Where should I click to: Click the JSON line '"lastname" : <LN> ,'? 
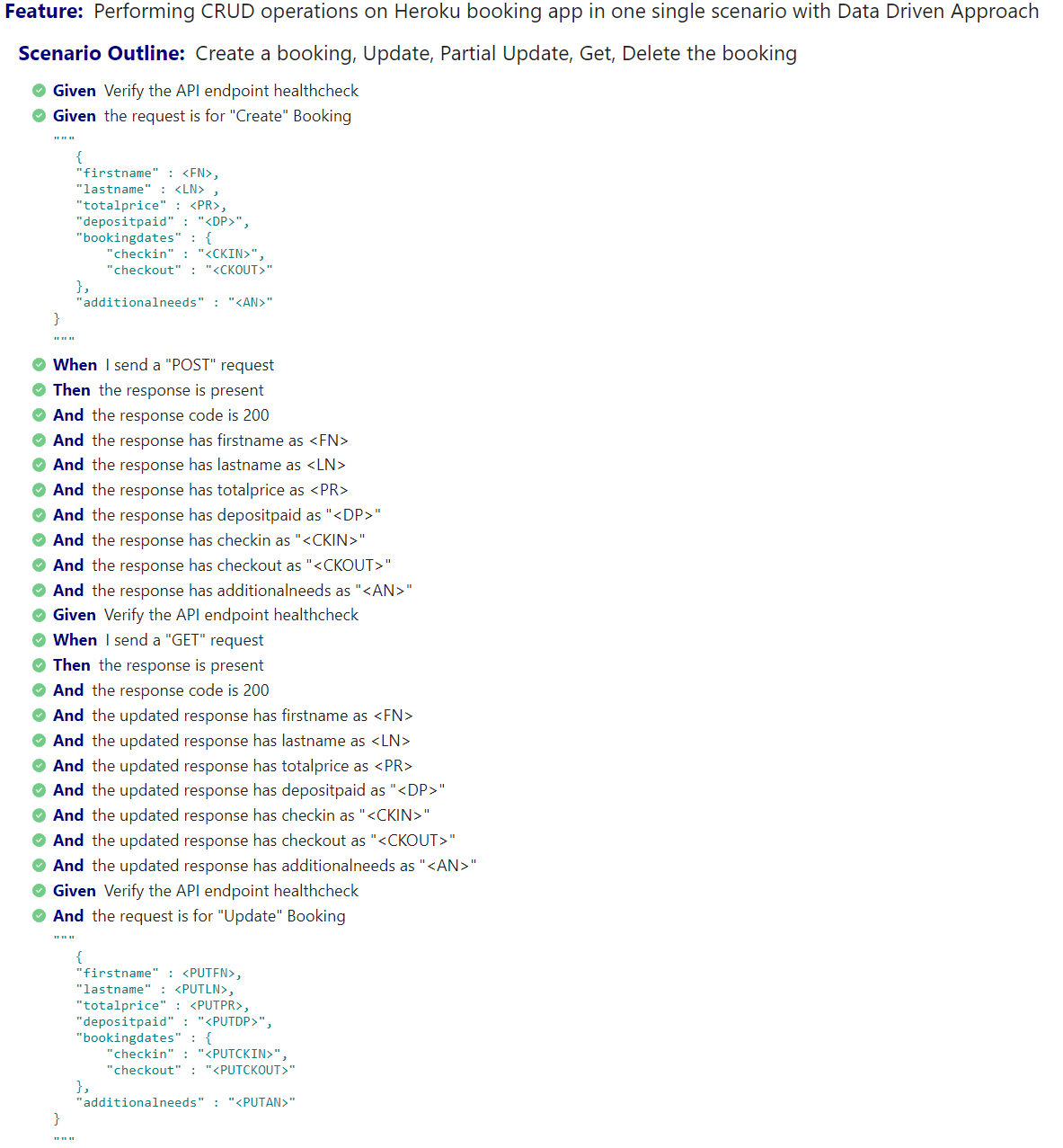pos(147,190)
